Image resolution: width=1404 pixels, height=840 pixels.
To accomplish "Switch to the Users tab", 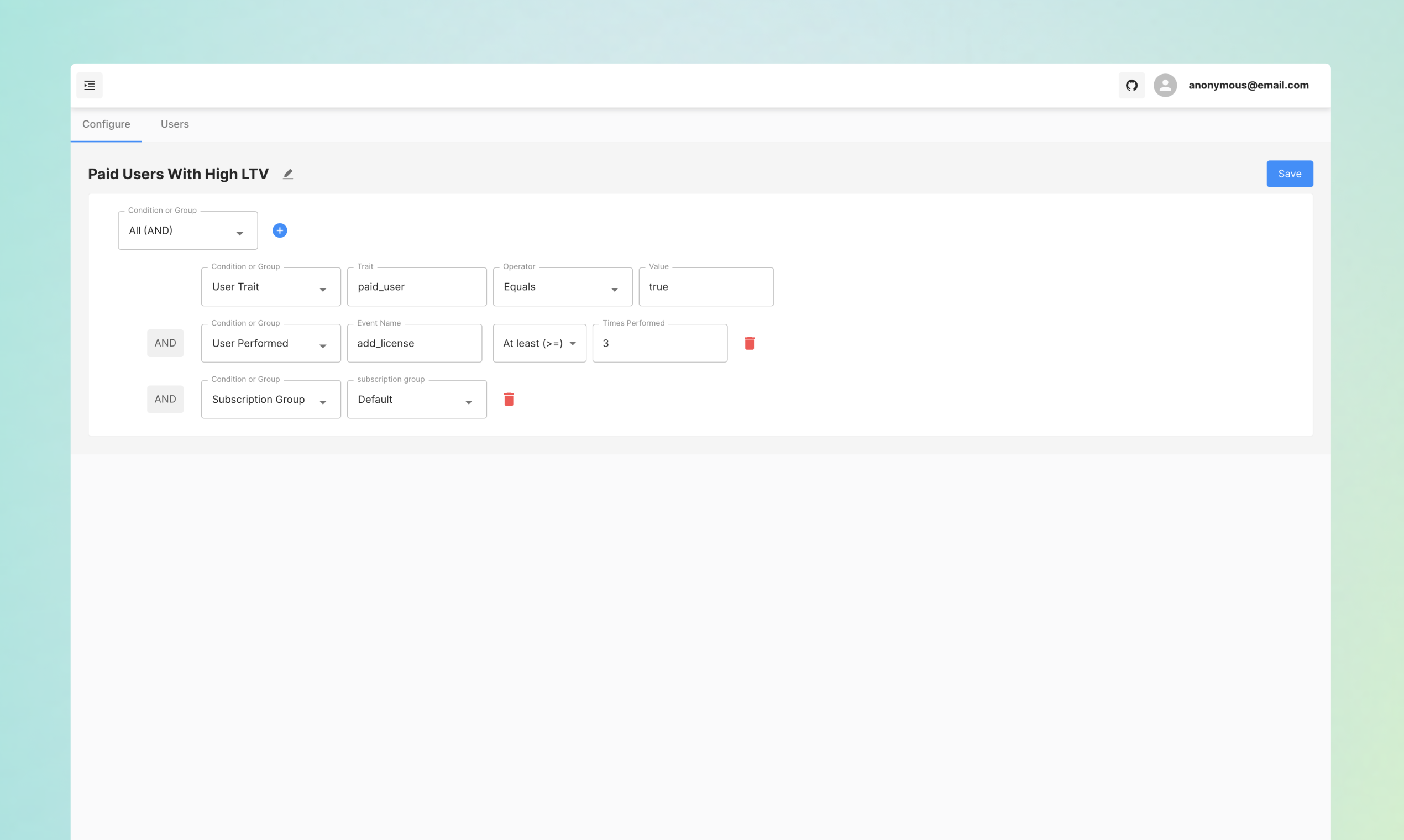I will coord(174,124).
